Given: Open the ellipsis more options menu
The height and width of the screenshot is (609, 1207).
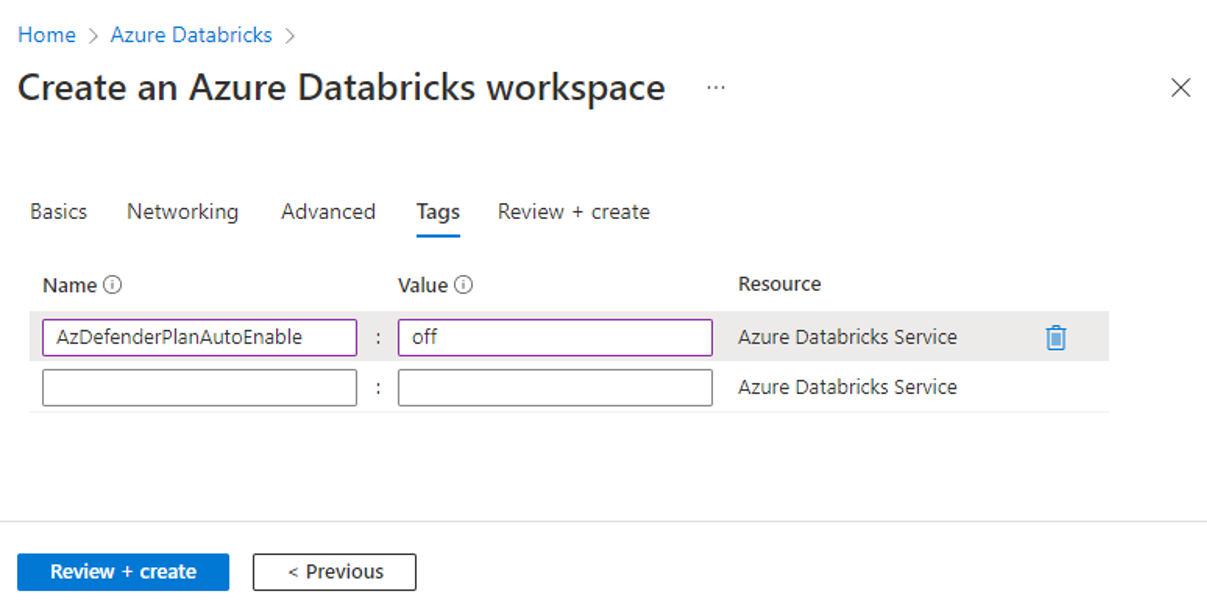Looking at the screenshot, I should click(715, 87).
